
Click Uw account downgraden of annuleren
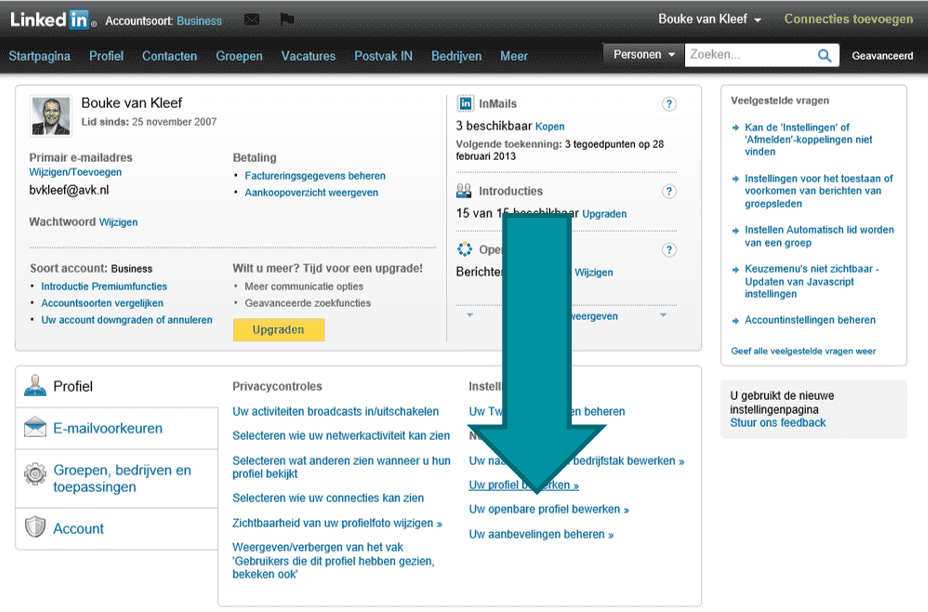tap(127, 320)
